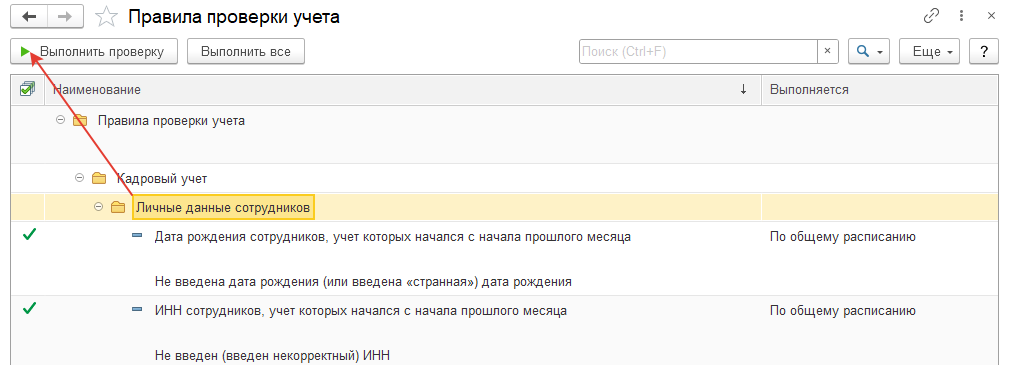Click the Выполнить проверку button
The height and width of the screenshot is (365, 1016).
[x=94, y=52]
